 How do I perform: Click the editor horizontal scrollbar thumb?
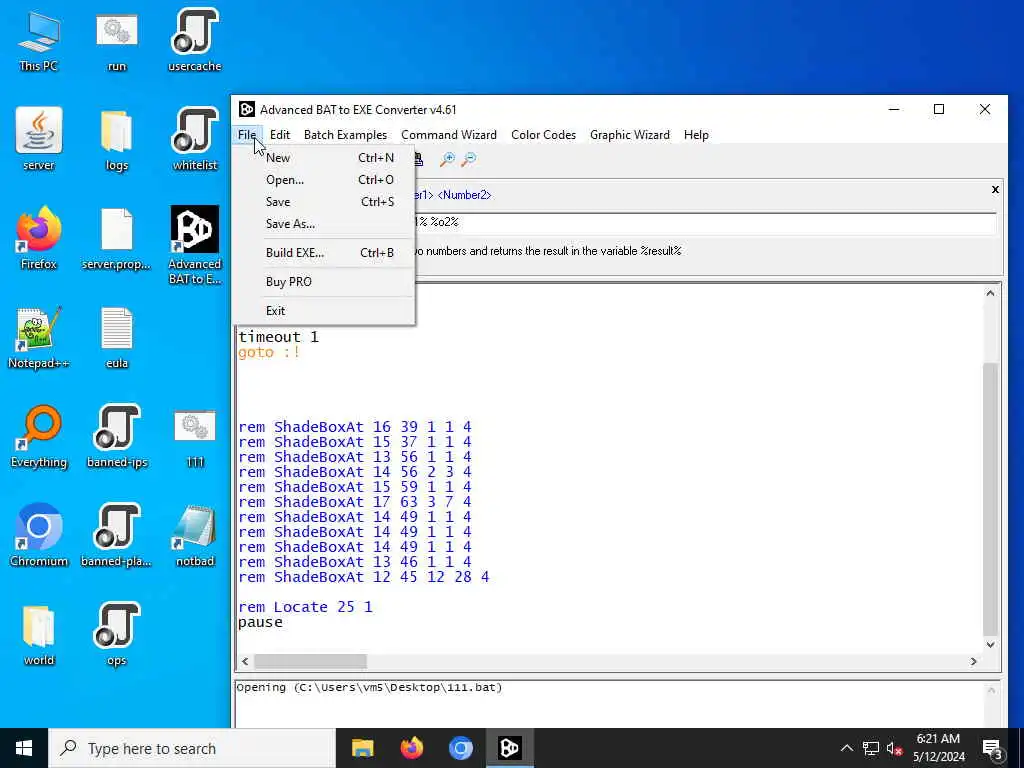[x=310, y=662]
